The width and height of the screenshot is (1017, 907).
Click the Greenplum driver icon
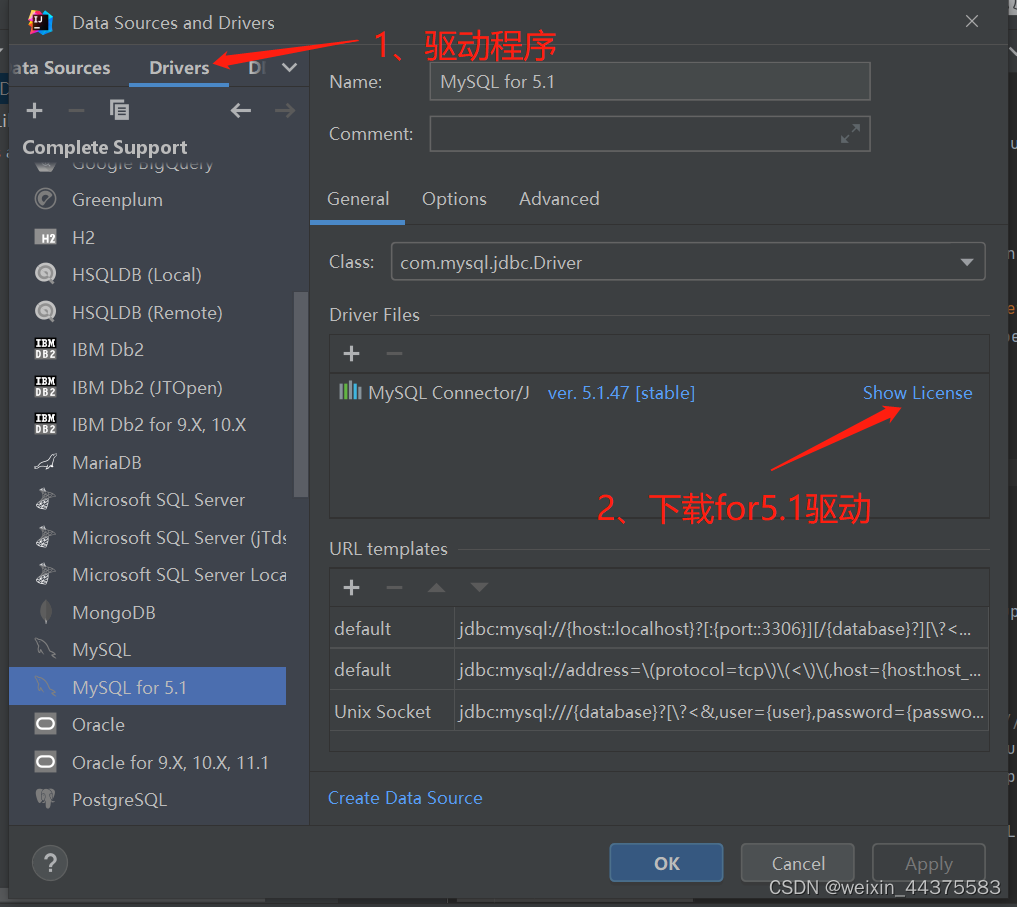coord(45,199)
